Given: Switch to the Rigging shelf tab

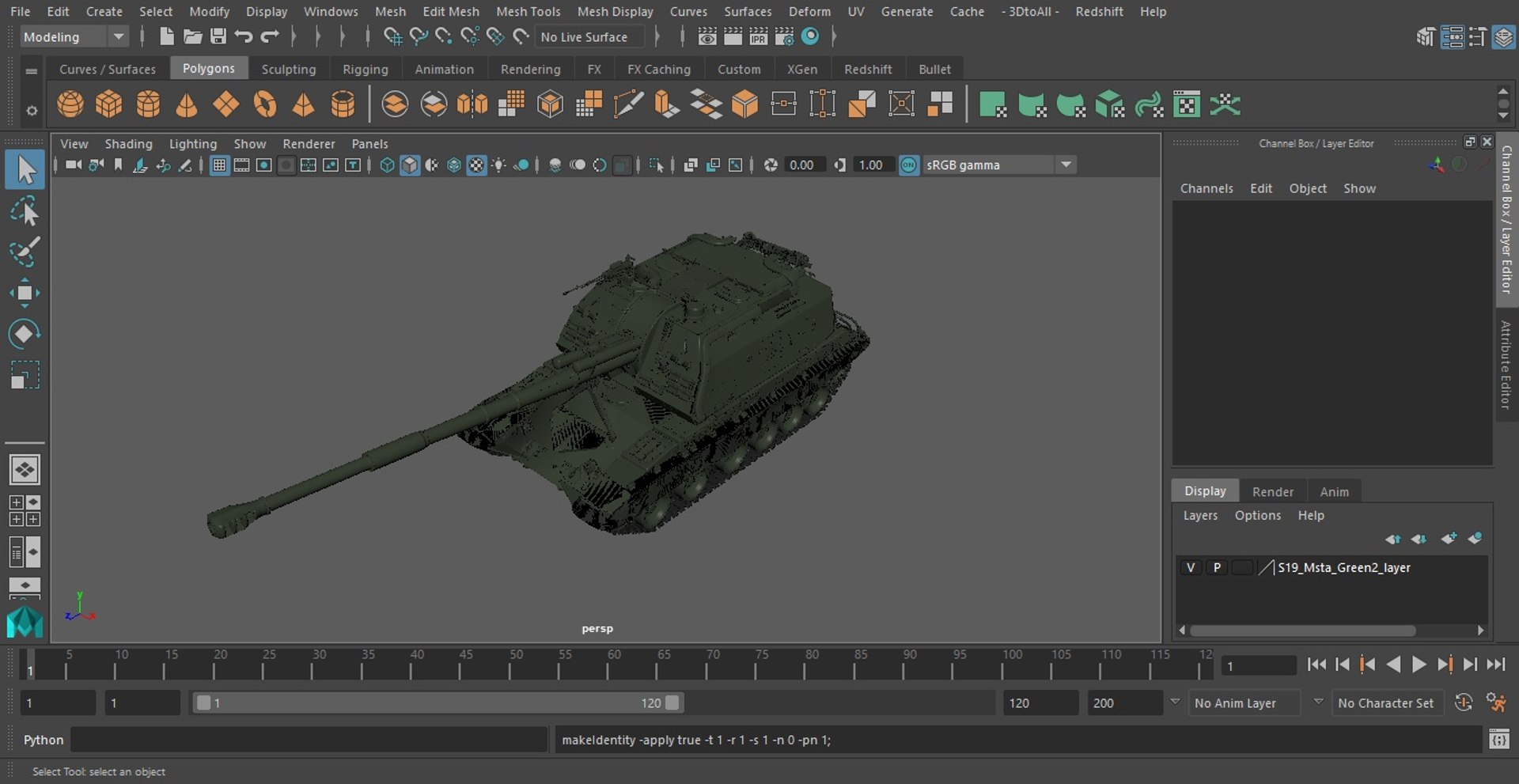Looking at the screenshot, I should [366, 70].
